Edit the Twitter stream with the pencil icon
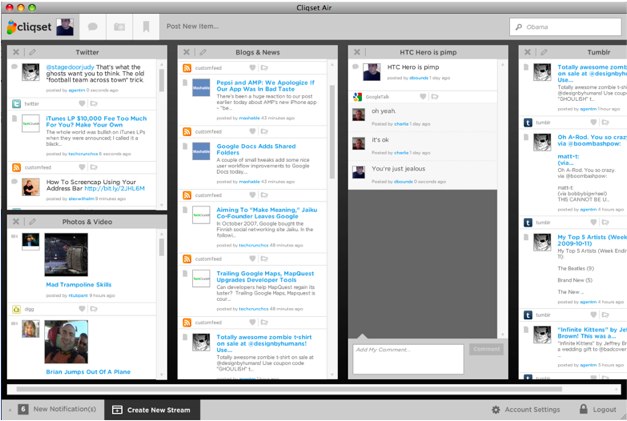Image resolution: width=627 pixels, height=421 pixels. point(32,52)
